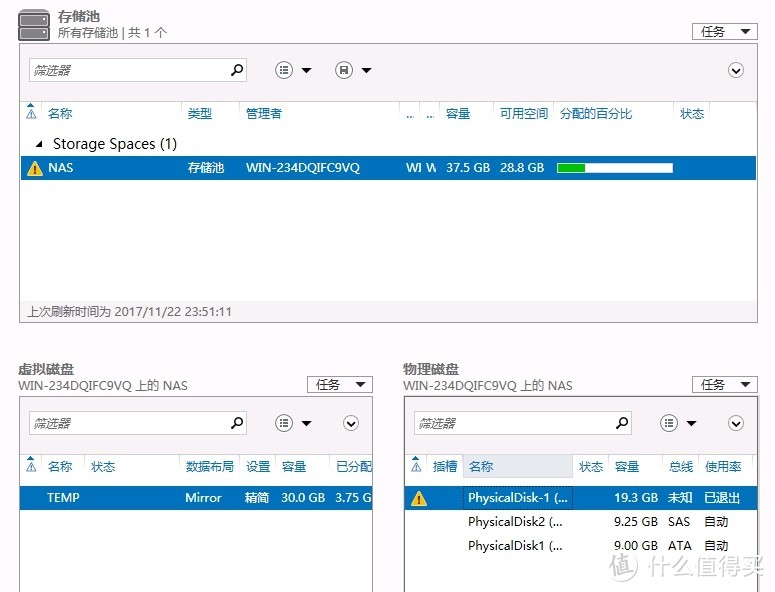Expand storage pool panel with chevron circle
Screen dimensions: 775x592
[735, 70]
